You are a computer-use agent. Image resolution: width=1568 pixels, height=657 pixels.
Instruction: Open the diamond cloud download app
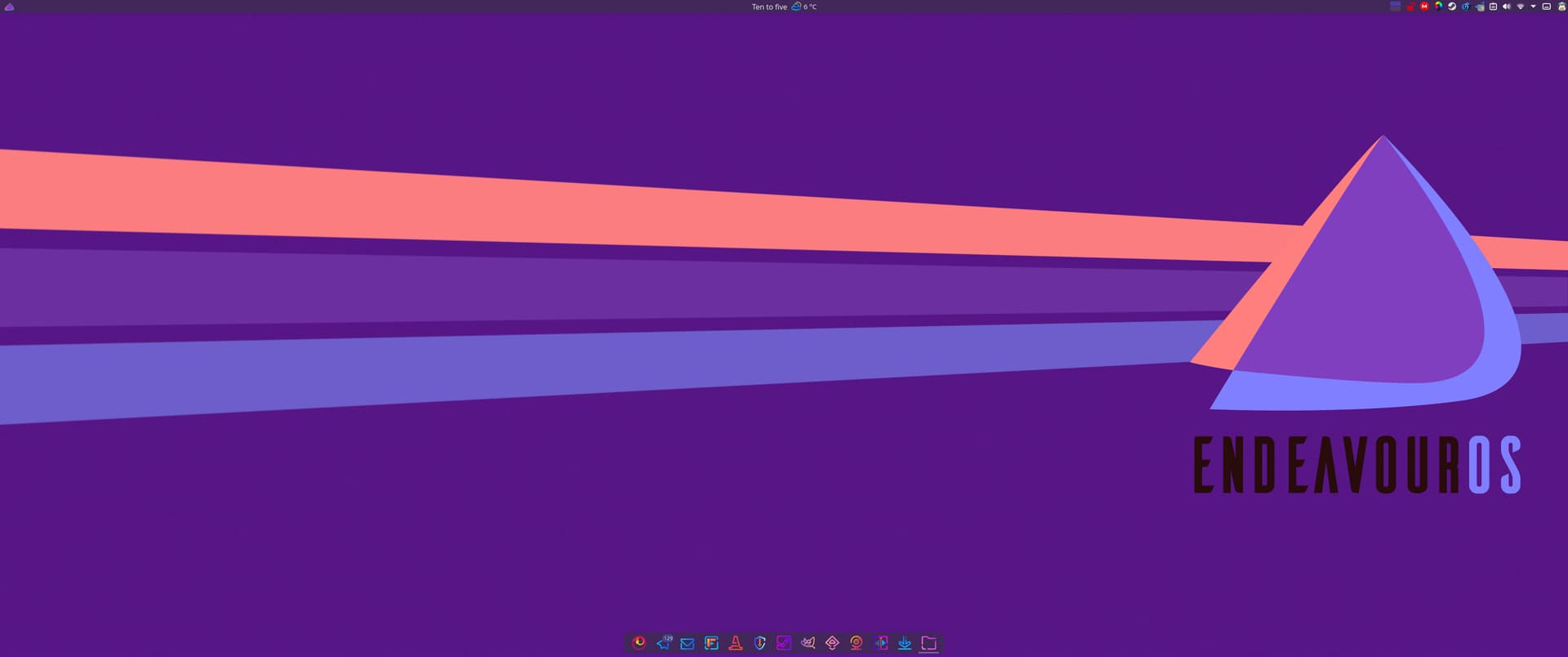tap(832, 643)
